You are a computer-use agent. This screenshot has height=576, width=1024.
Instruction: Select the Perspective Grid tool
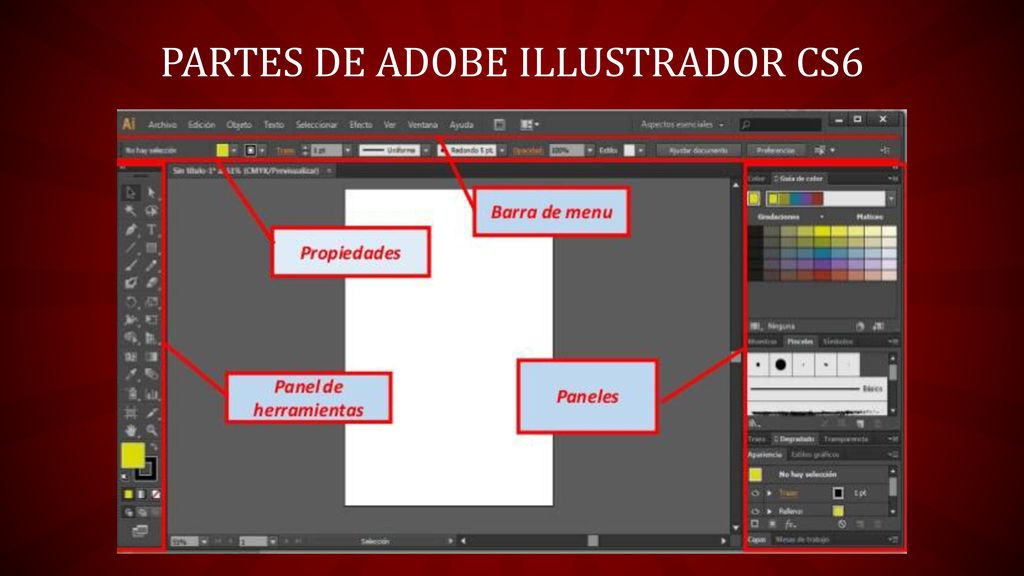152,338
